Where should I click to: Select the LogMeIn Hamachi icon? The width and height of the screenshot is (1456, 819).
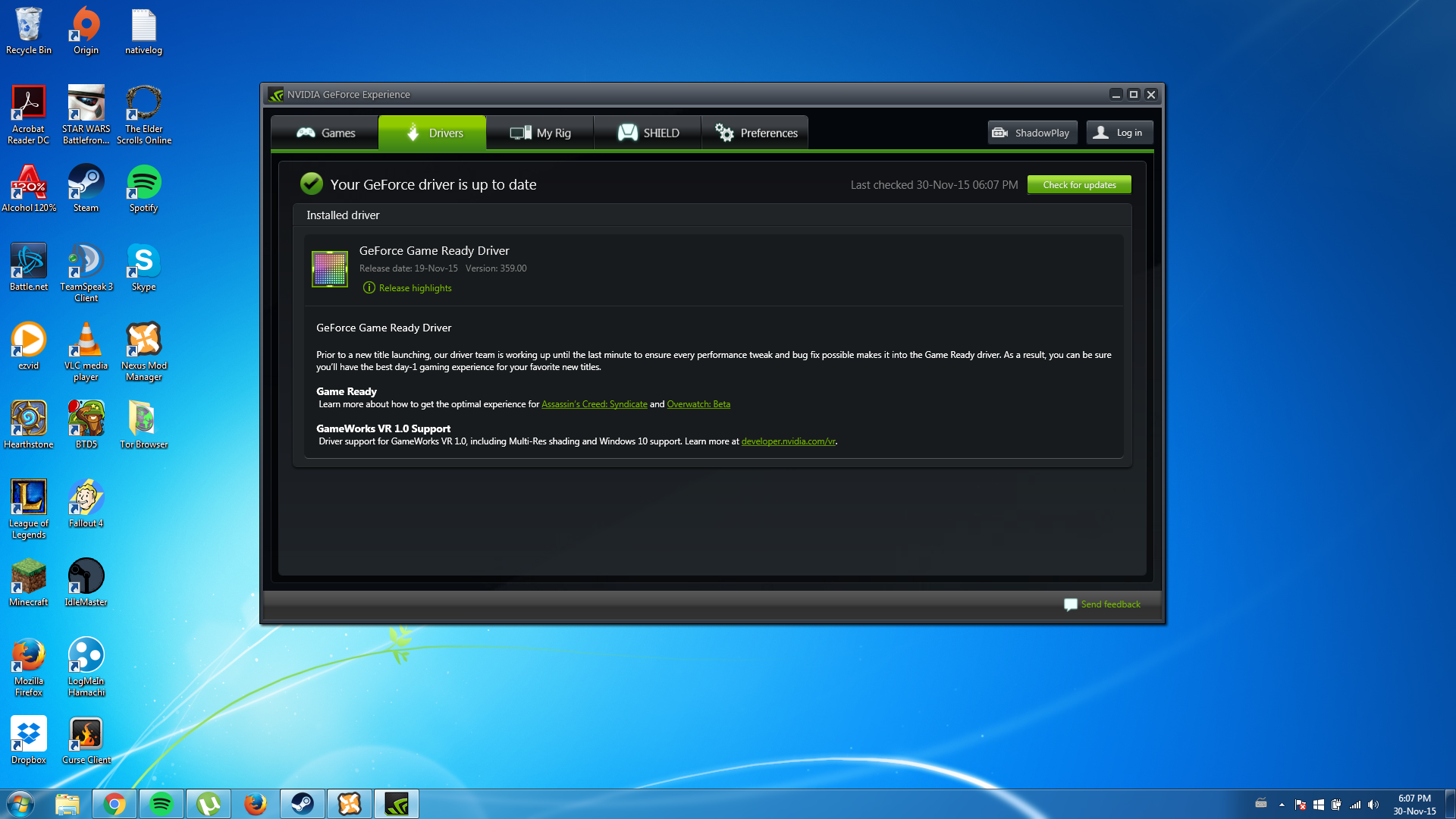(x=86, y=667)
